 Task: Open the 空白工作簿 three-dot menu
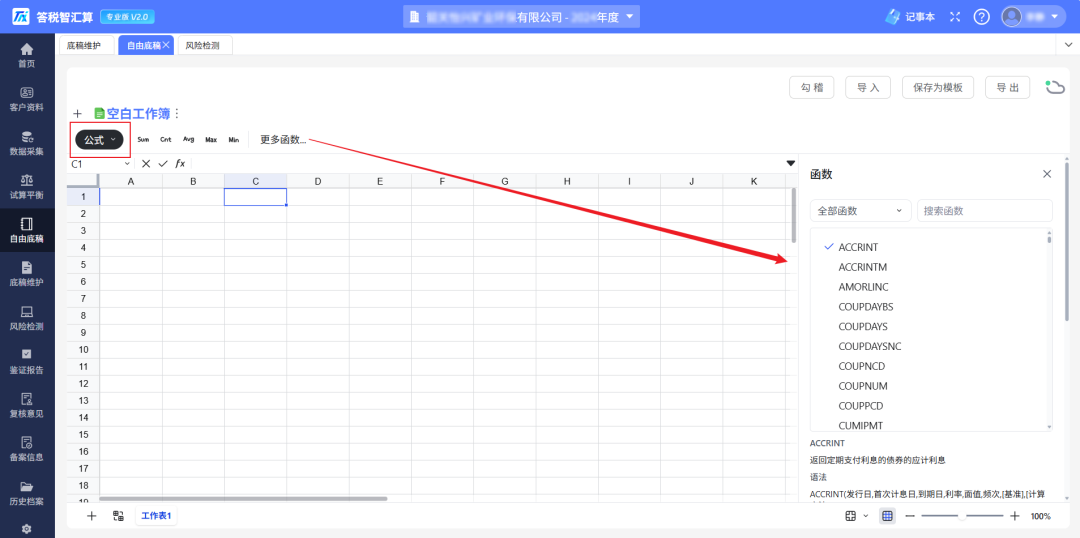(x=177, y=114)
